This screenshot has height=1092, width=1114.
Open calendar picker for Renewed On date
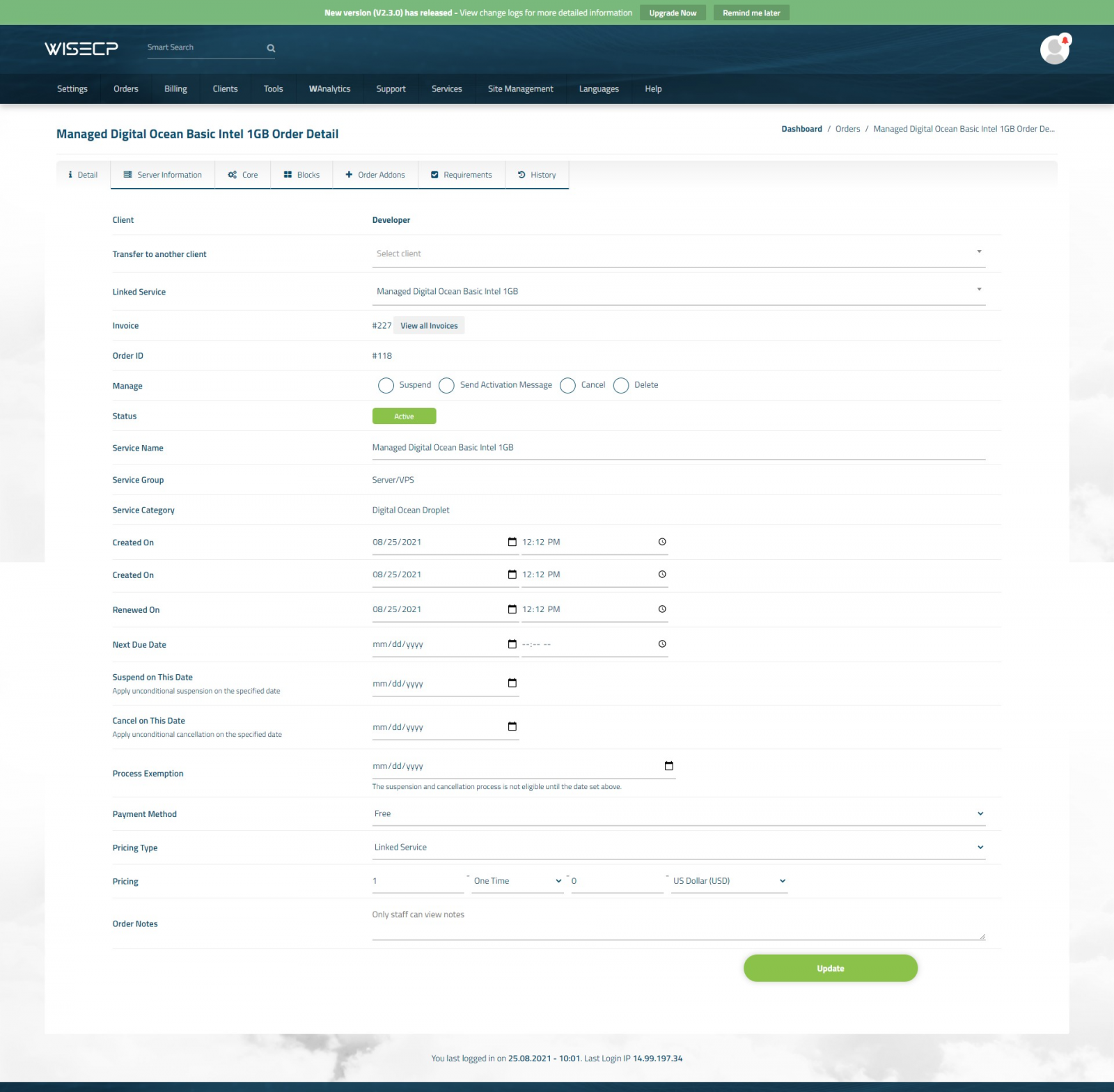[512, 609]
